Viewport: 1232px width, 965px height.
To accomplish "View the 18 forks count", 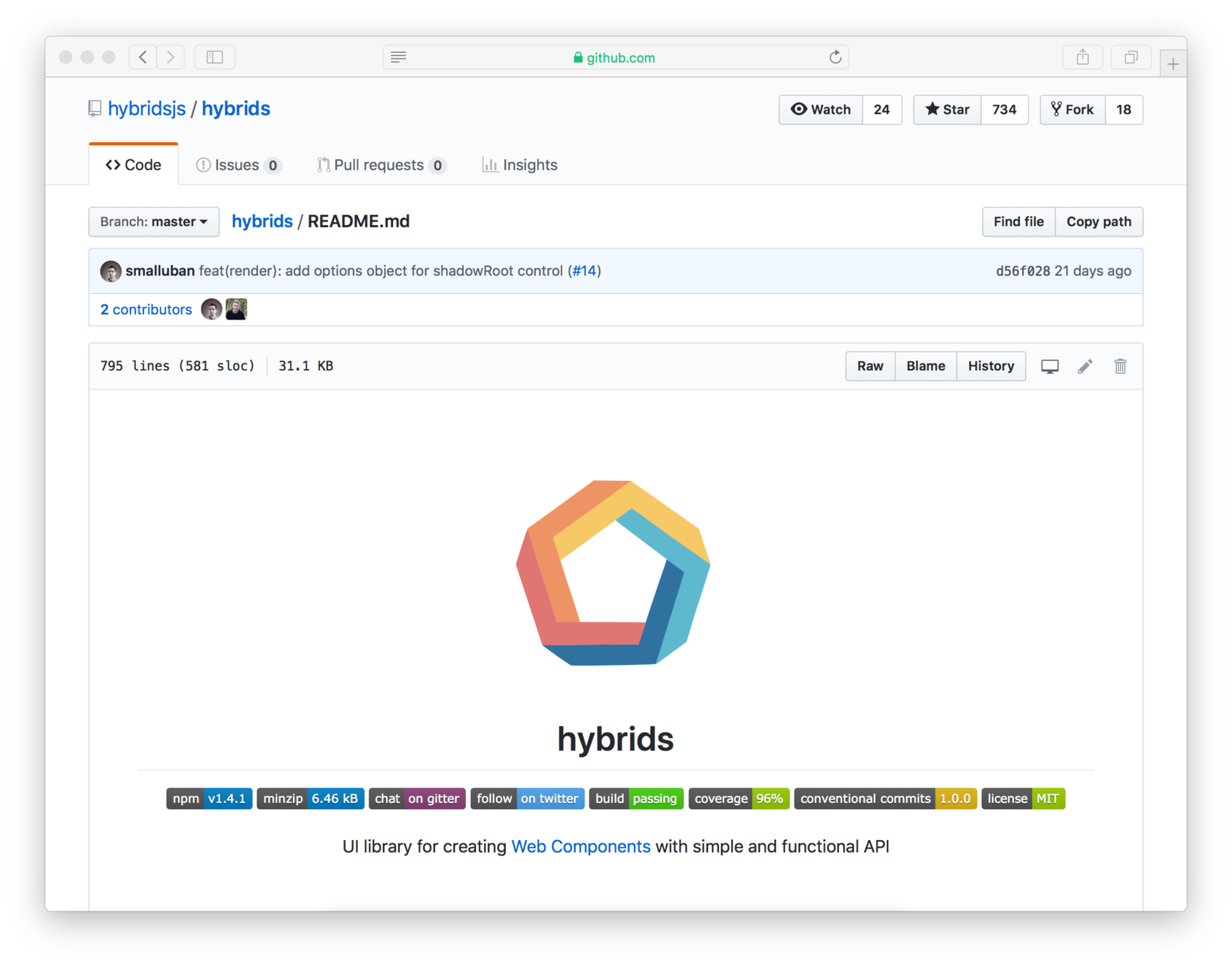I will tap(1124, 109).
